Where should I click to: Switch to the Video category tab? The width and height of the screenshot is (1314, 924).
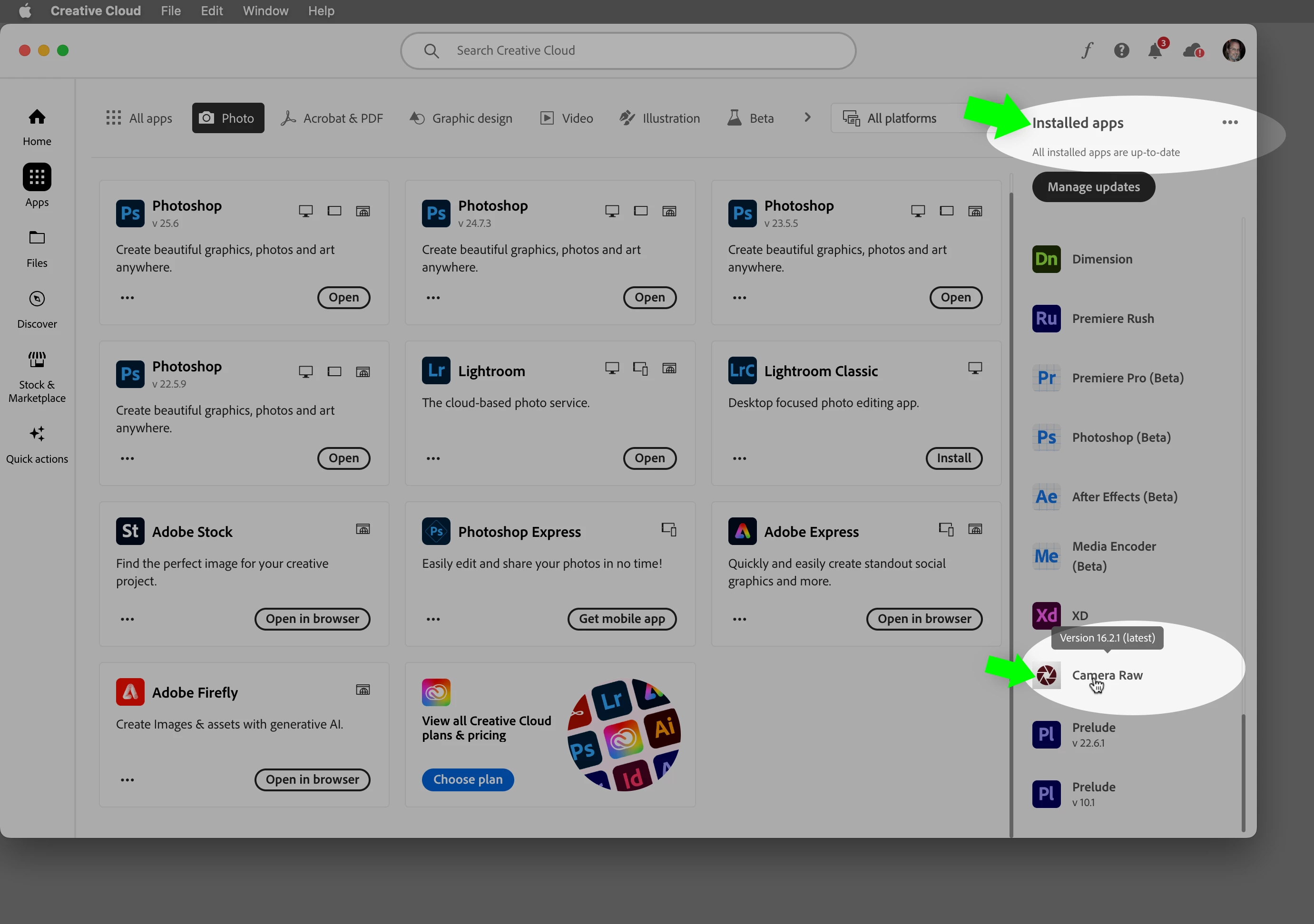point(567,118)
